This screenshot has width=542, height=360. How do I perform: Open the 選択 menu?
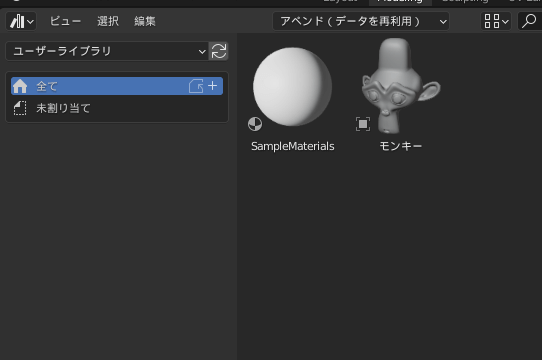click(x=108, y=21)
